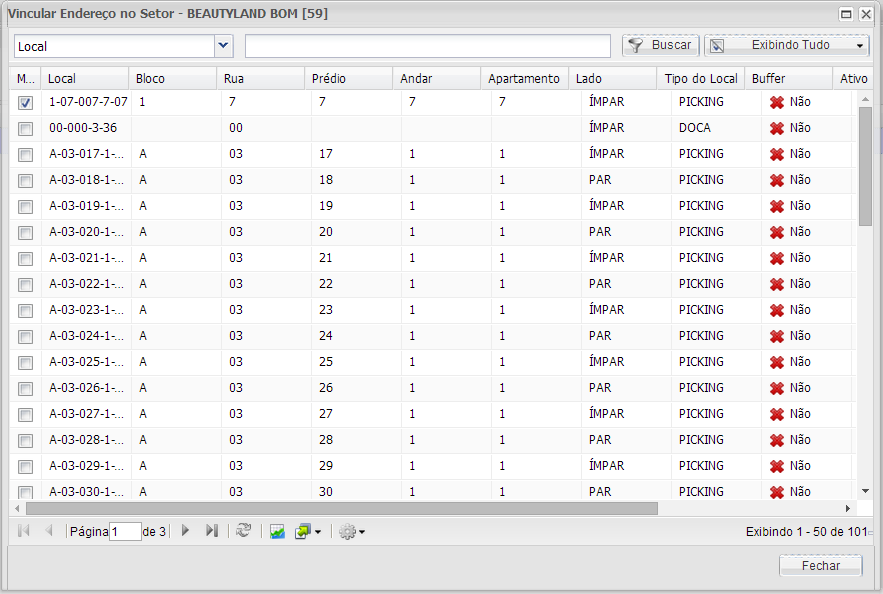Image resolution: width=883 pixels, height=594 pixels.
Task: Click the vertical scrollbar up arrow
Action: 866,100
